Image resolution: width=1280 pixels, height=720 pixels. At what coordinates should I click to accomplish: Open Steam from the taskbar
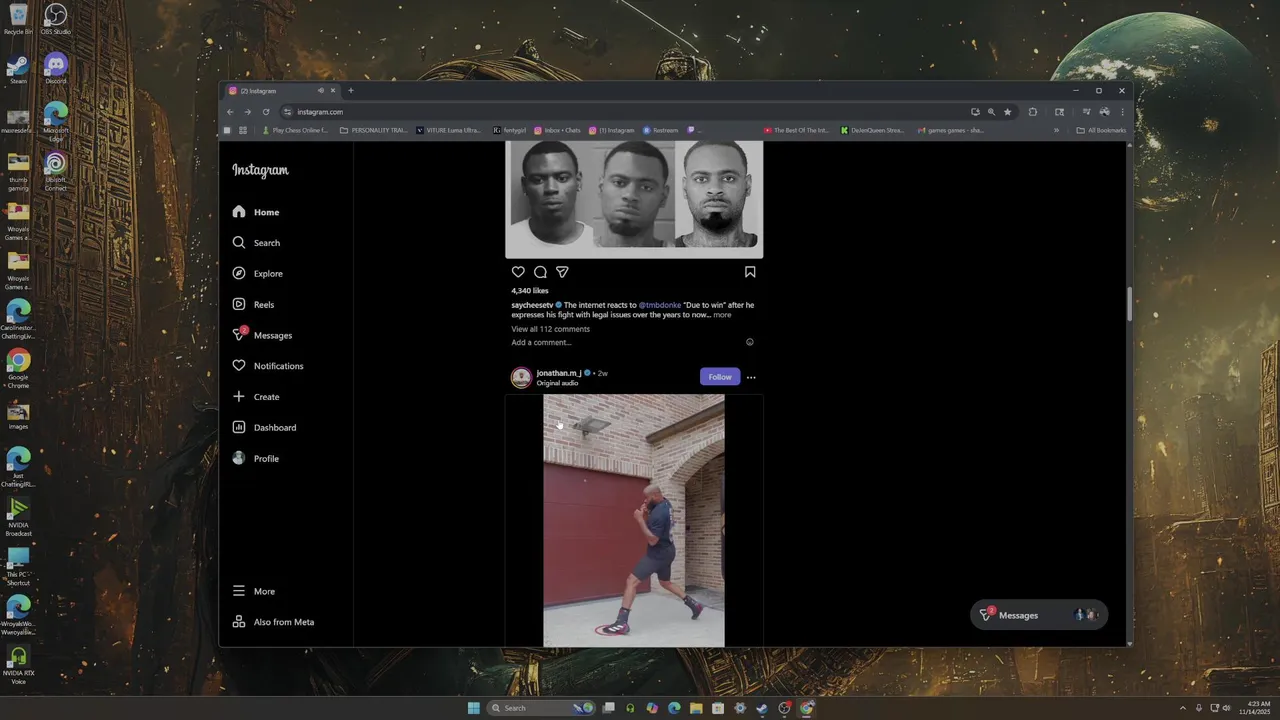click(x=762, y=708)
